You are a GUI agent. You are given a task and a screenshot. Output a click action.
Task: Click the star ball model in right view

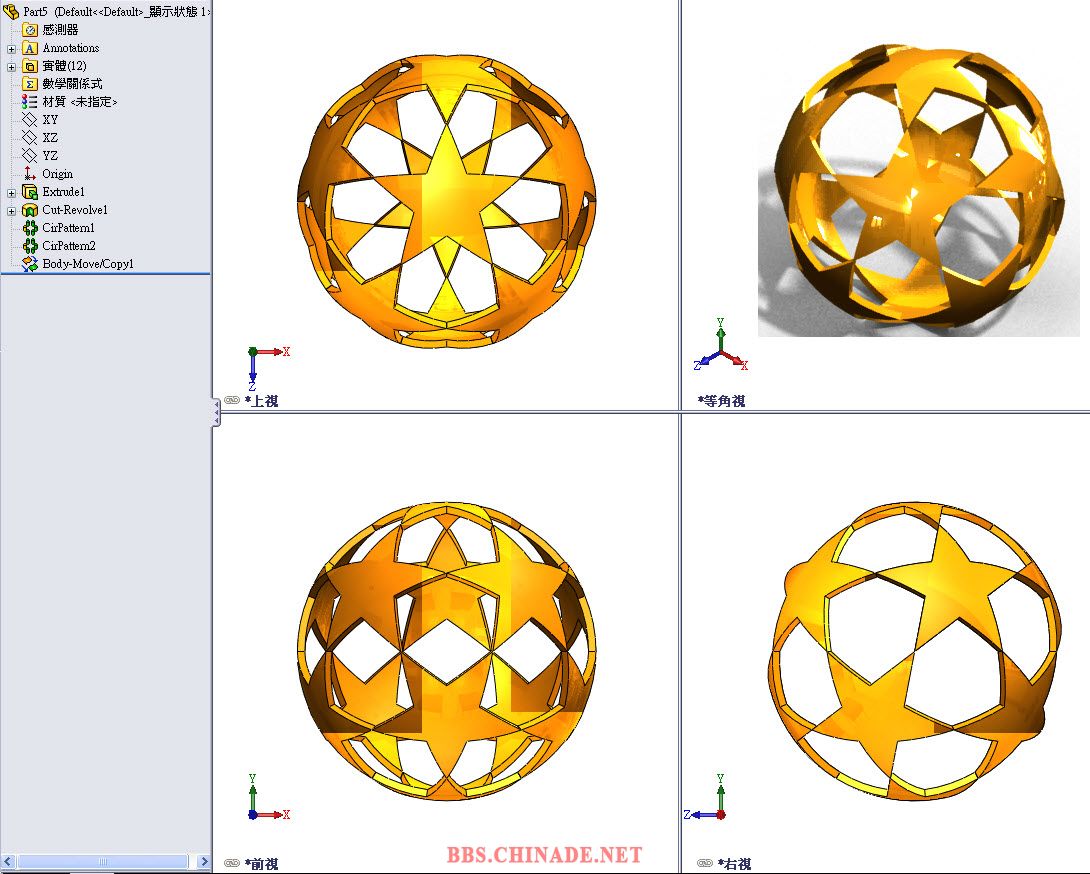[x=916, y=652]
